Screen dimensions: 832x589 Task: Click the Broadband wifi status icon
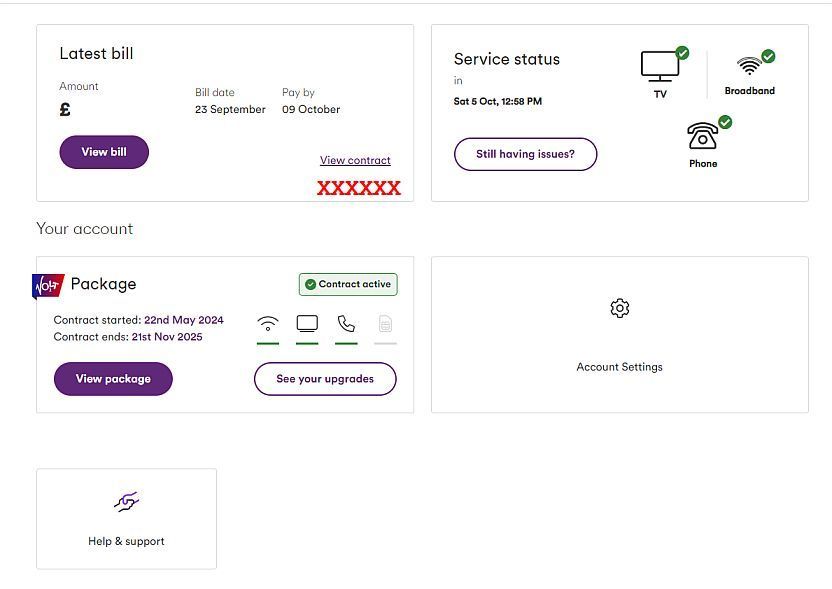[749, 66]
